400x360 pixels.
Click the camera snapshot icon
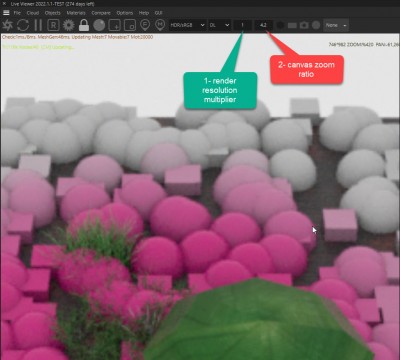304,25
